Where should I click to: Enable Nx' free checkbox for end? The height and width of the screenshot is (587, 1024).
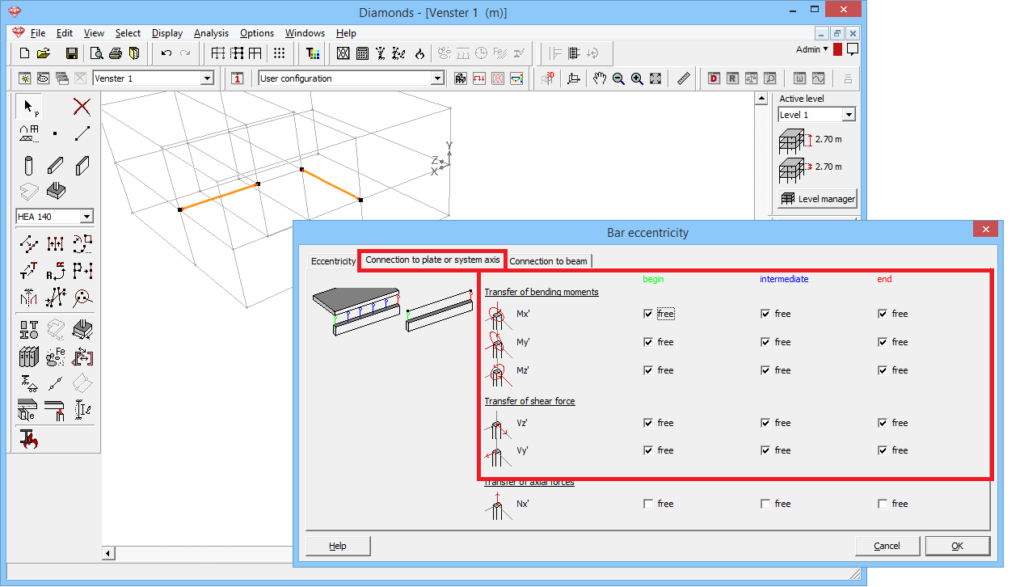883,503
